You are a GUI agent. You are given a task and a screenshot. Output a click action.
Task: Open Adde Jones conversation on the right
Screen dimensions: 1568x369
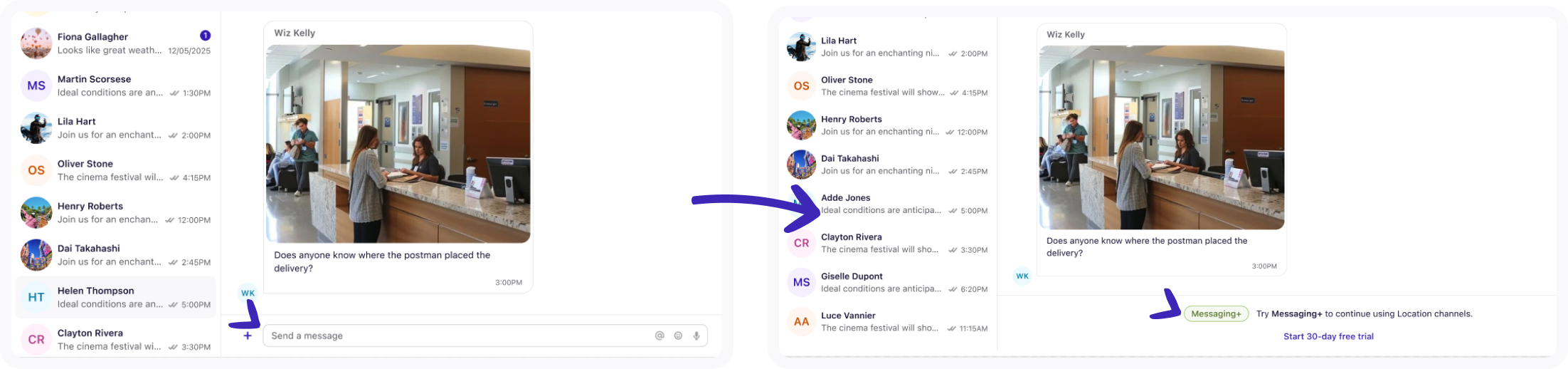click(x=888, y=204)
